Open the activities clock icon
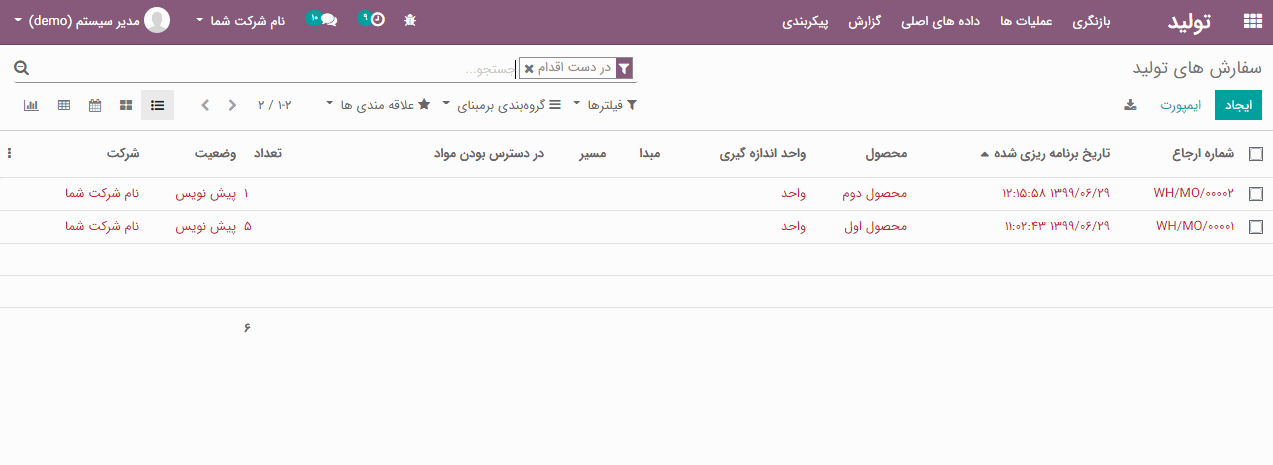Image resolution: width=1273 pixels, height=465 pixels. [x=376, y=20]
